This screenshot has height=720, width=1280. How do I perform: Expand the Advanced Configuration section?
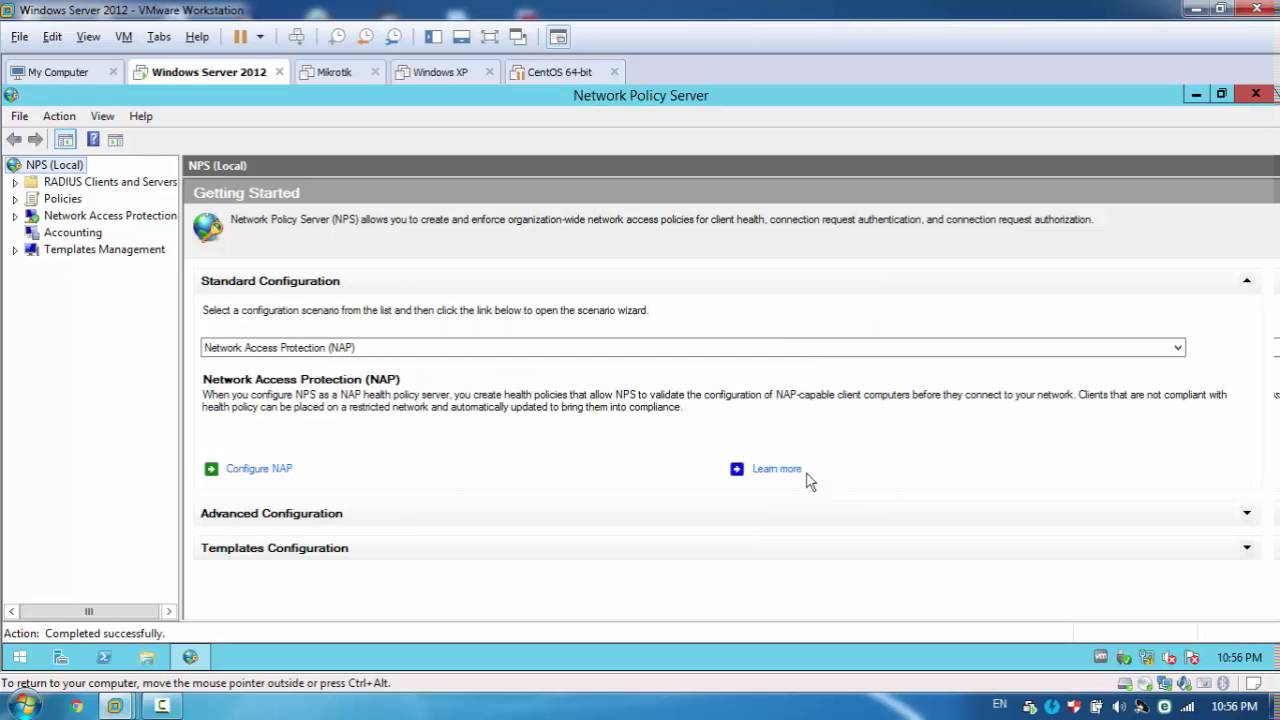point(1247,513)
